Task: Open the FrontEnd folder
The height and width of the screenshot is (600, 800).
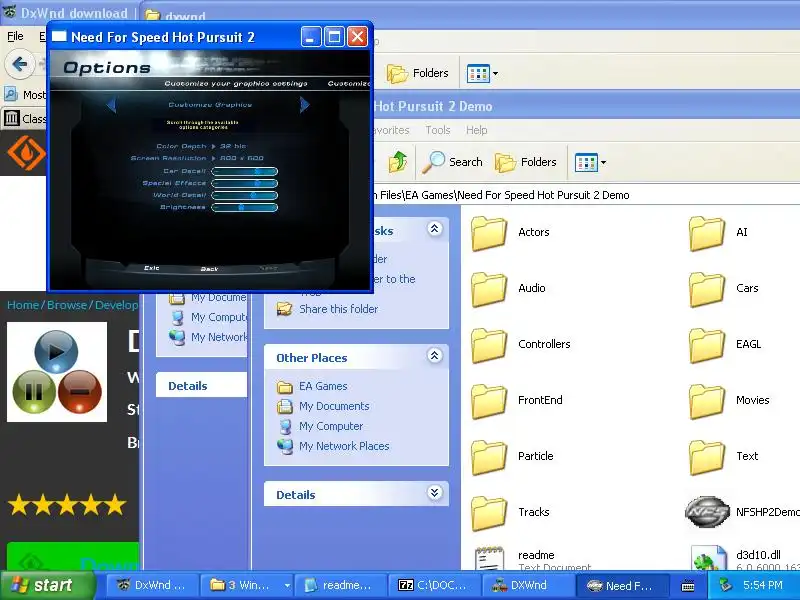Action: [x=516, y=401]
